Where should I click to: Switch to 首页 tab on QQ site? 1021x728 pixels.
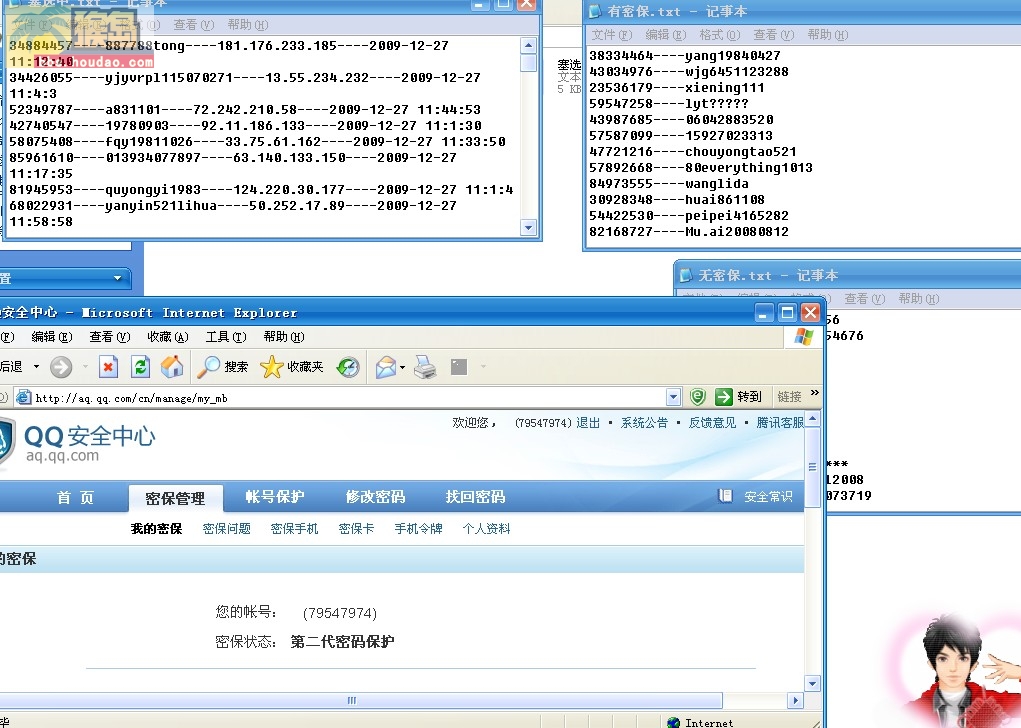point(76,497)
